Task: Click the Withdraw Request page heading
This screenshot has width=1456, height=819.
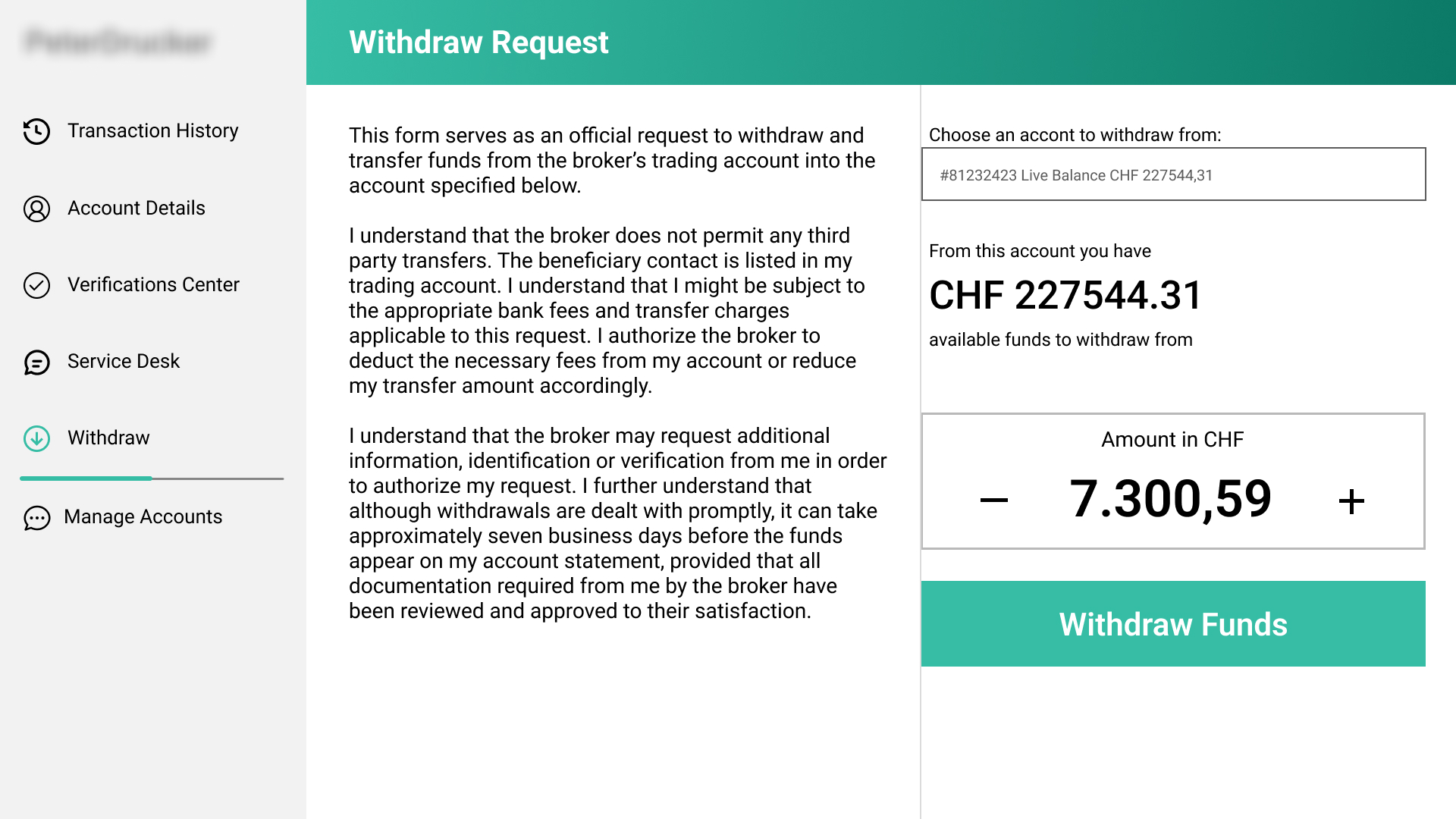Action: (479, 42)
